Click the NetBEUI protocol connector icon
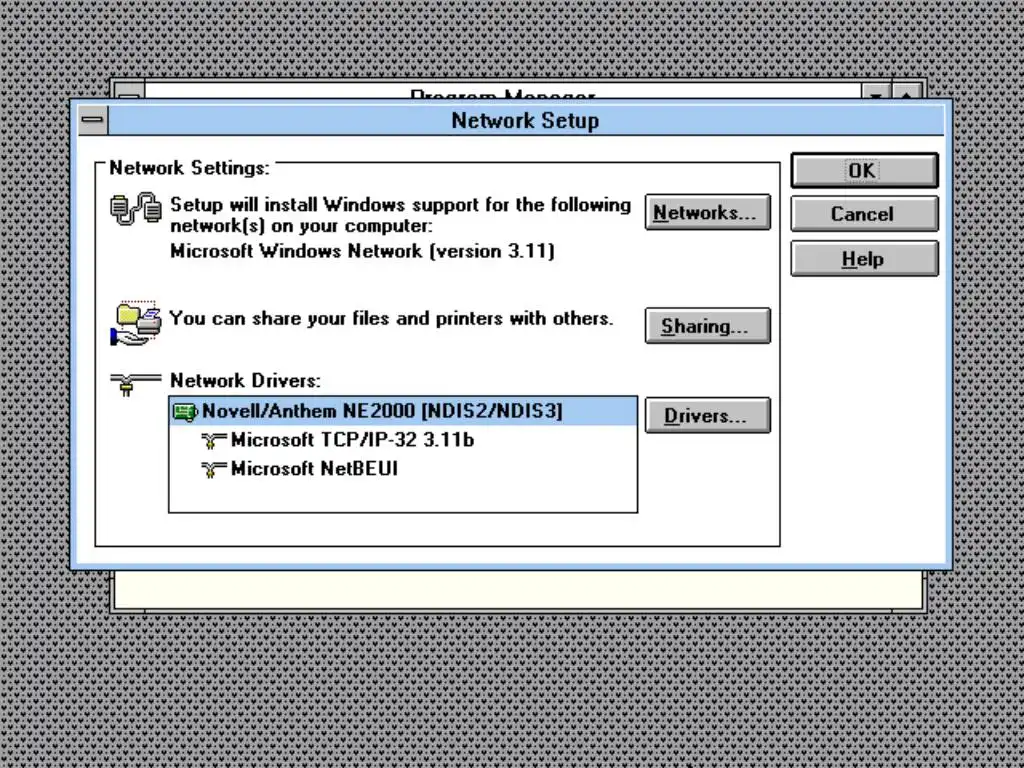Screen dimensions: 1024x768 coord(214,470)
